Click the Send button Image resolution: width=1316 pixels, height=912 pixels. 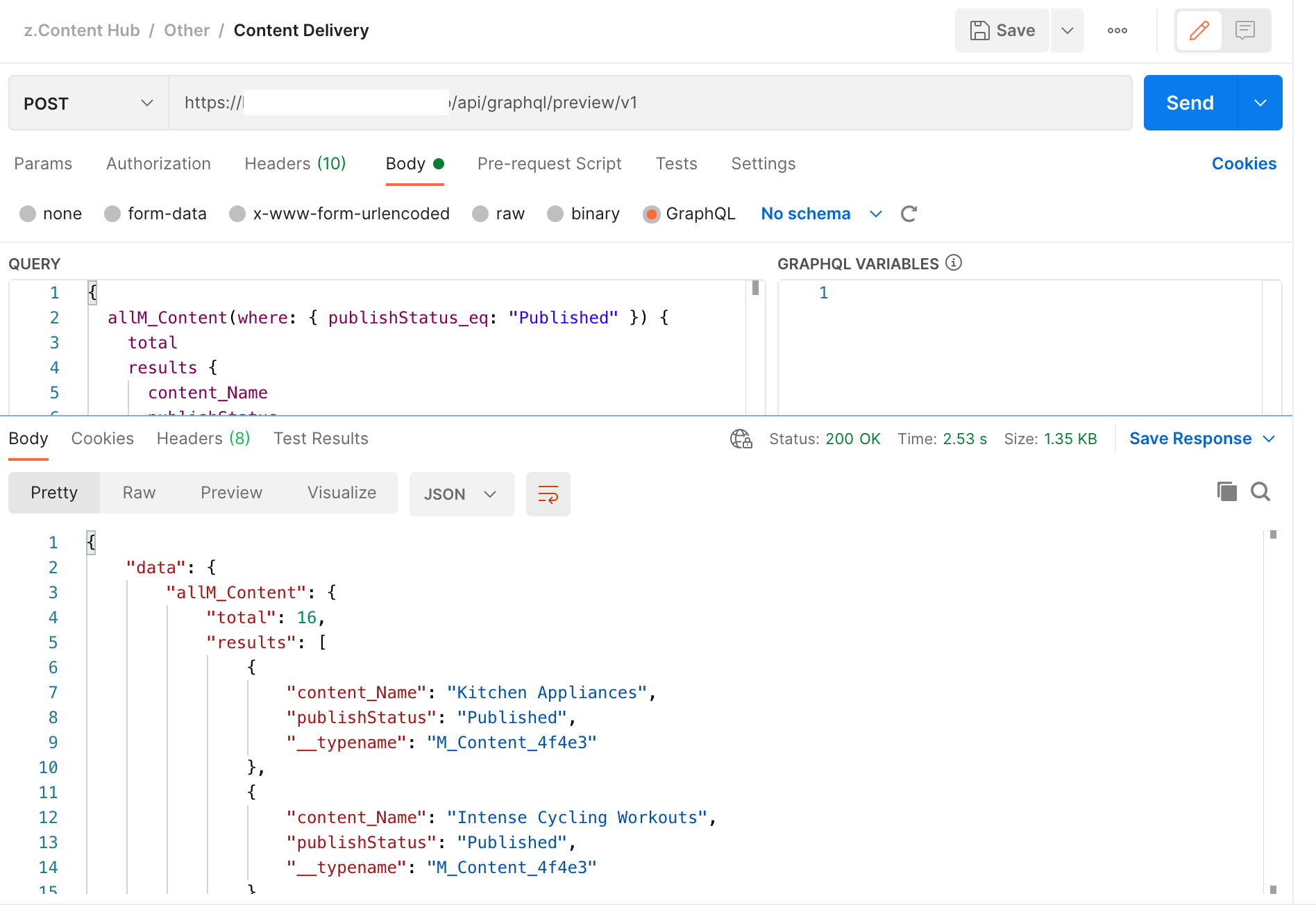[1190, 103]
